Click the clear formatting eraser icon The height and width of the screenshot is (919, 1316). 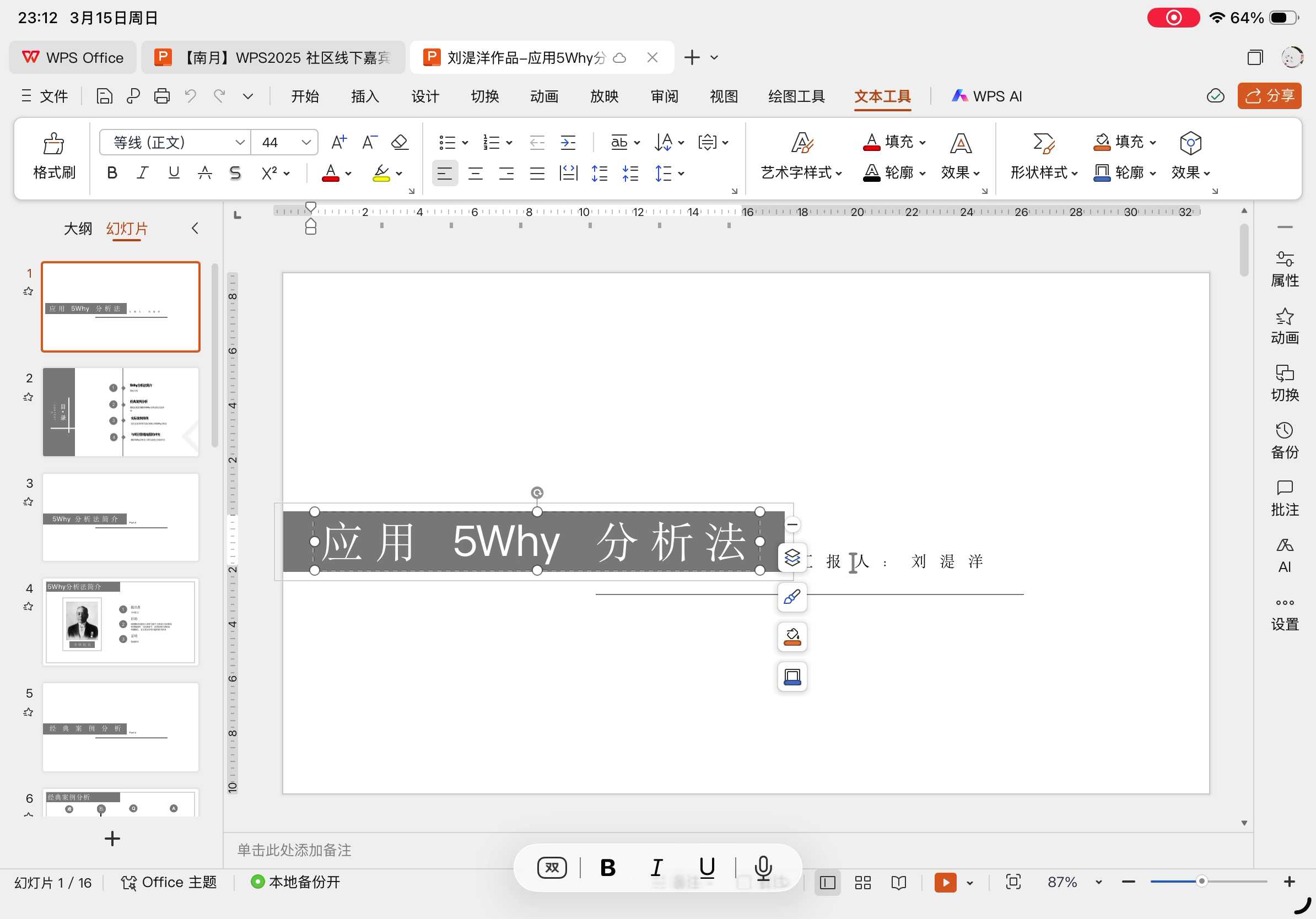400,142
